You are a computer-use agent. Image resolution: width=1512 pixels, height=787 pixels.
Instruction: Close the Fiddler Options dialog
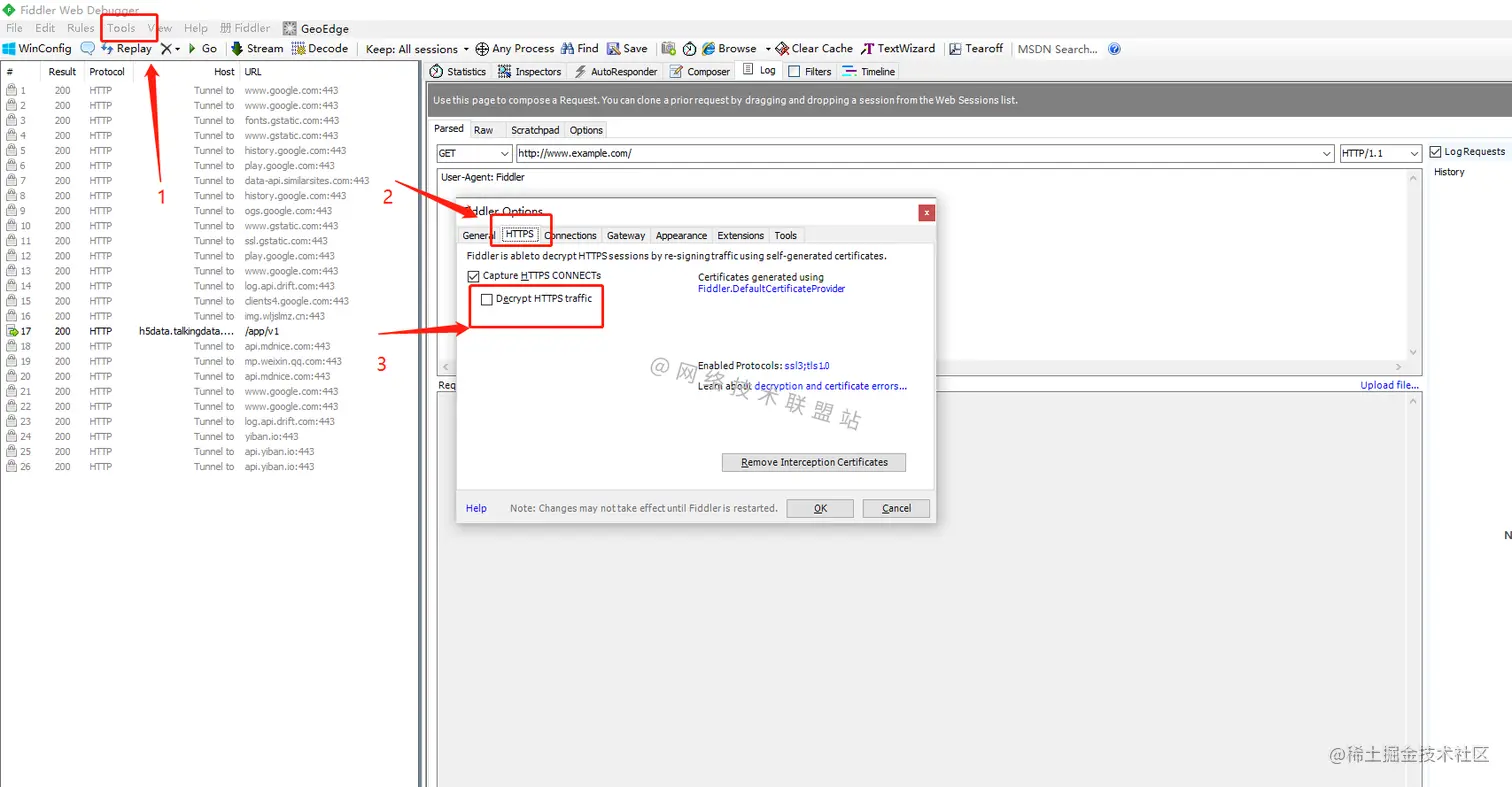(x=927, y=212)
